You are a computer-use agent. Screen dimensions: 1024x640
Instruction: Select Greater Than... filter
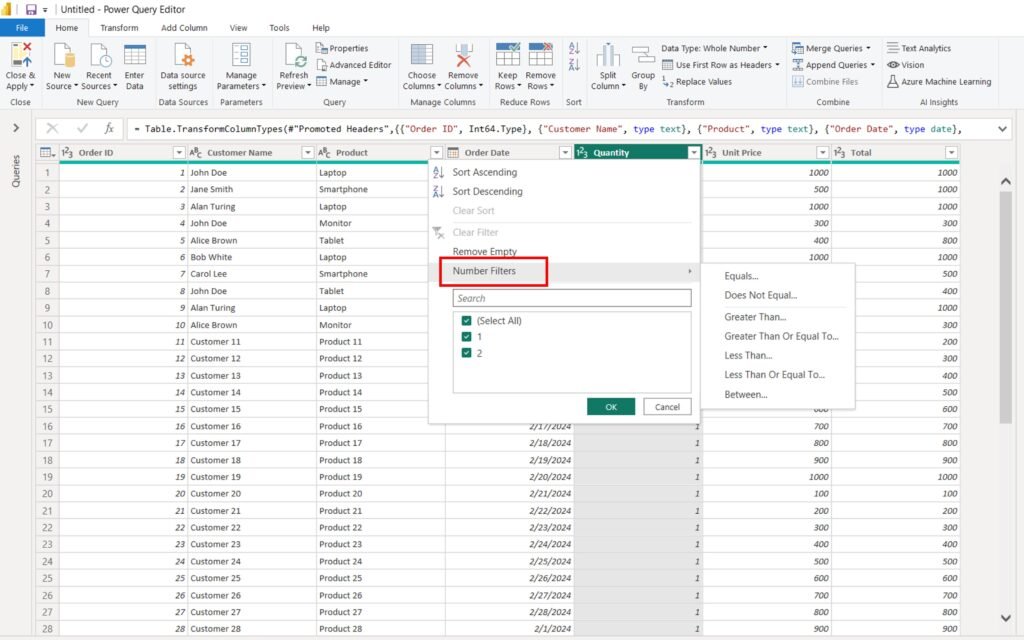(755, 317)
